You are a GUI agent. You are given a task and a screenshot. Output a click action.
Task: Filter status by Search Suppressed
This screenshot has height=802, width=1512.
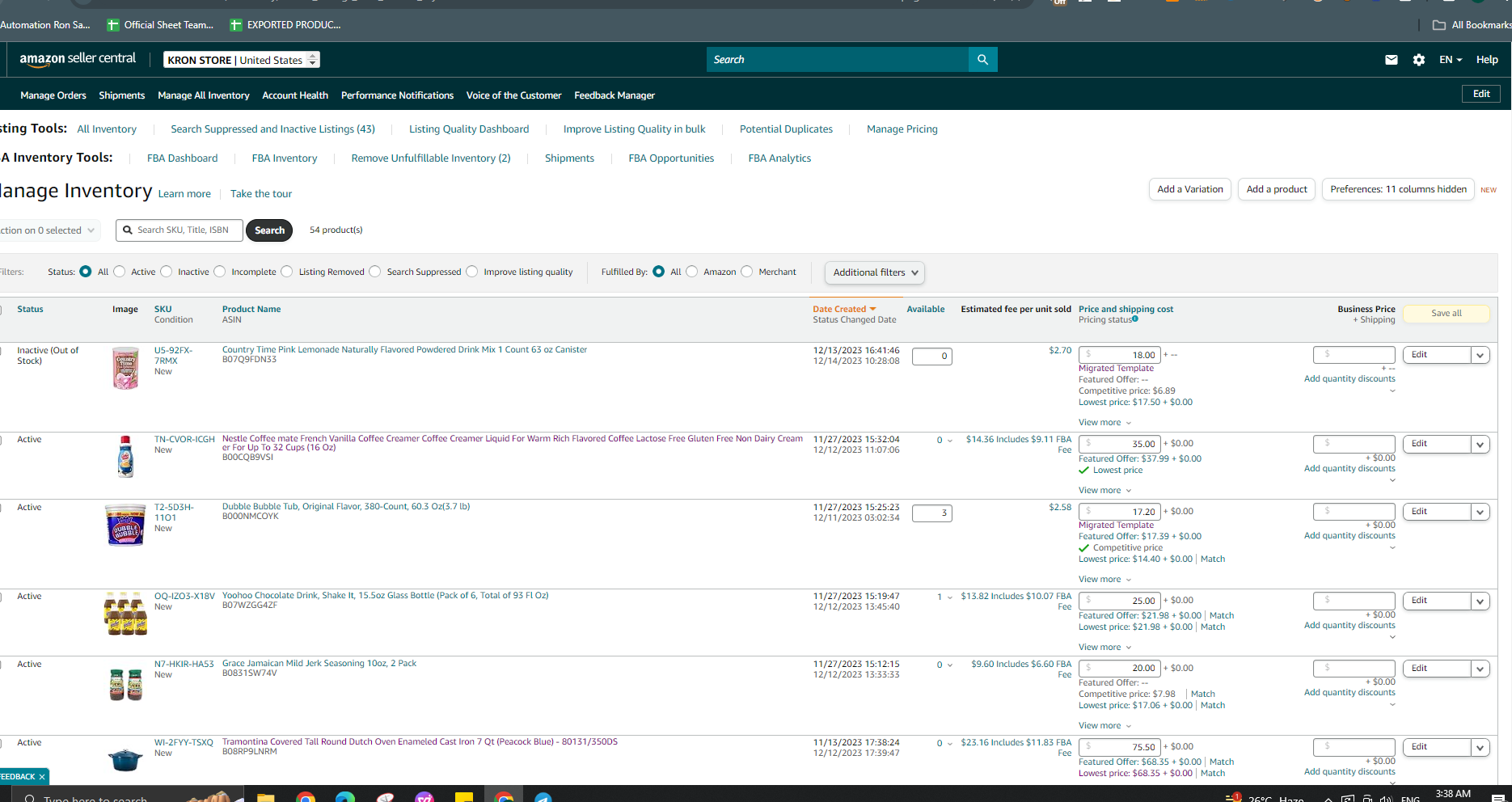click(x=375, y=272)
